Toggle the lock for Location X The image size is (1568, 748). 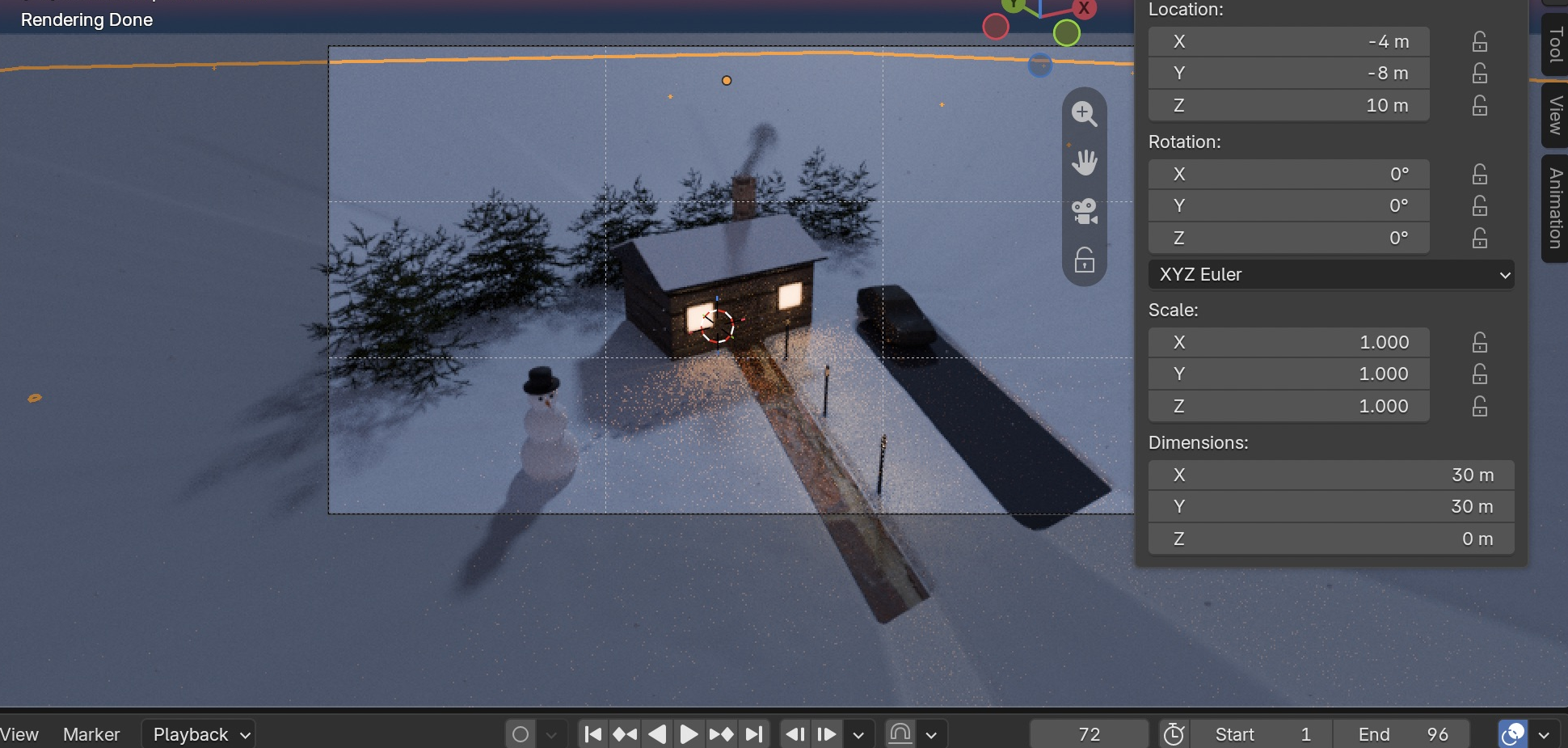coord(1480,41)
